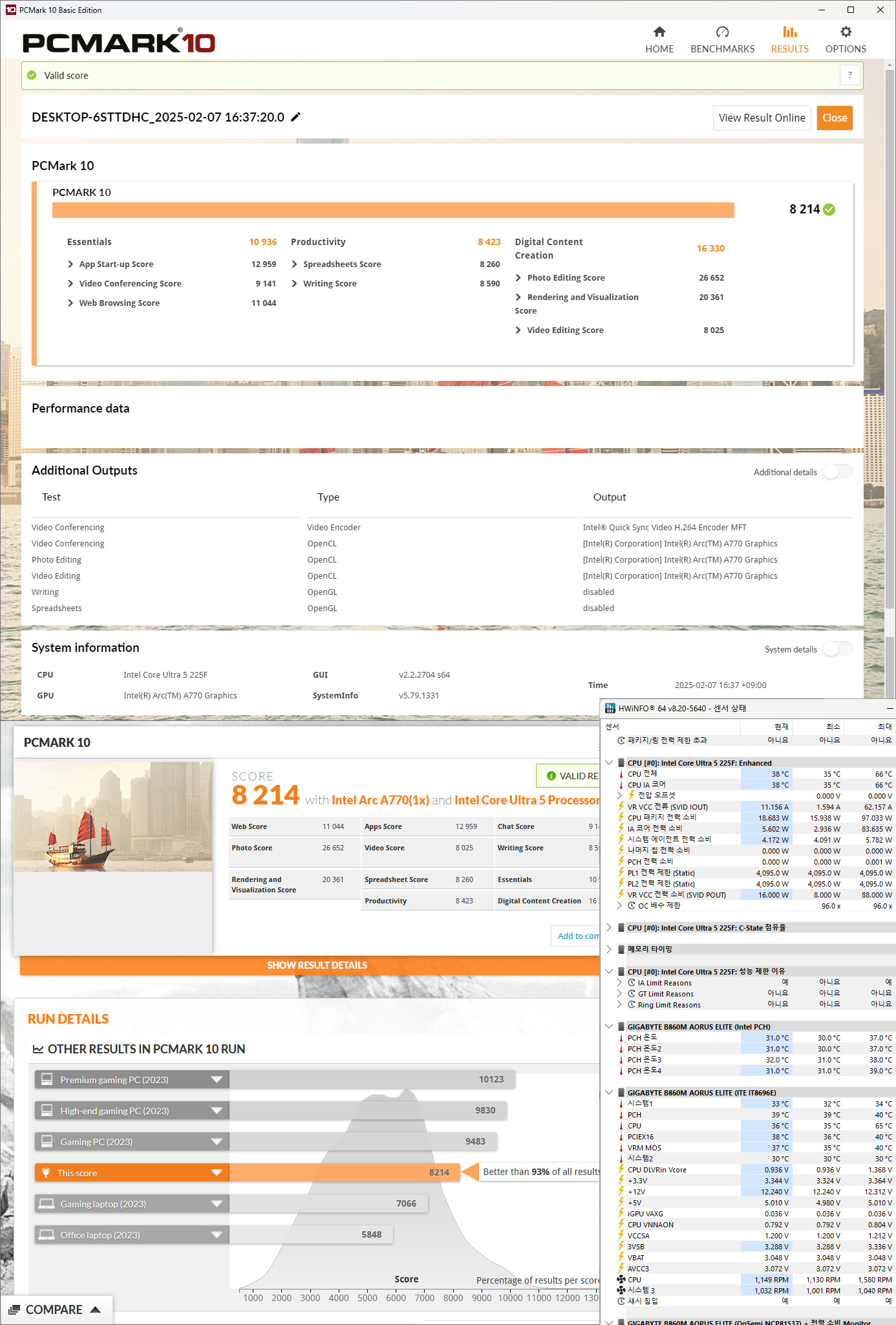Screen dimensions: 896x1325
Task: Click the green check next to 8 214
Action: click(x=829, y=210)
